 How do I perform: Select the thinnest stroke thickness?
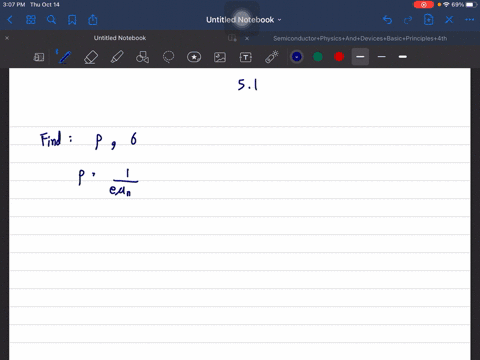click(x=382, y=57)
